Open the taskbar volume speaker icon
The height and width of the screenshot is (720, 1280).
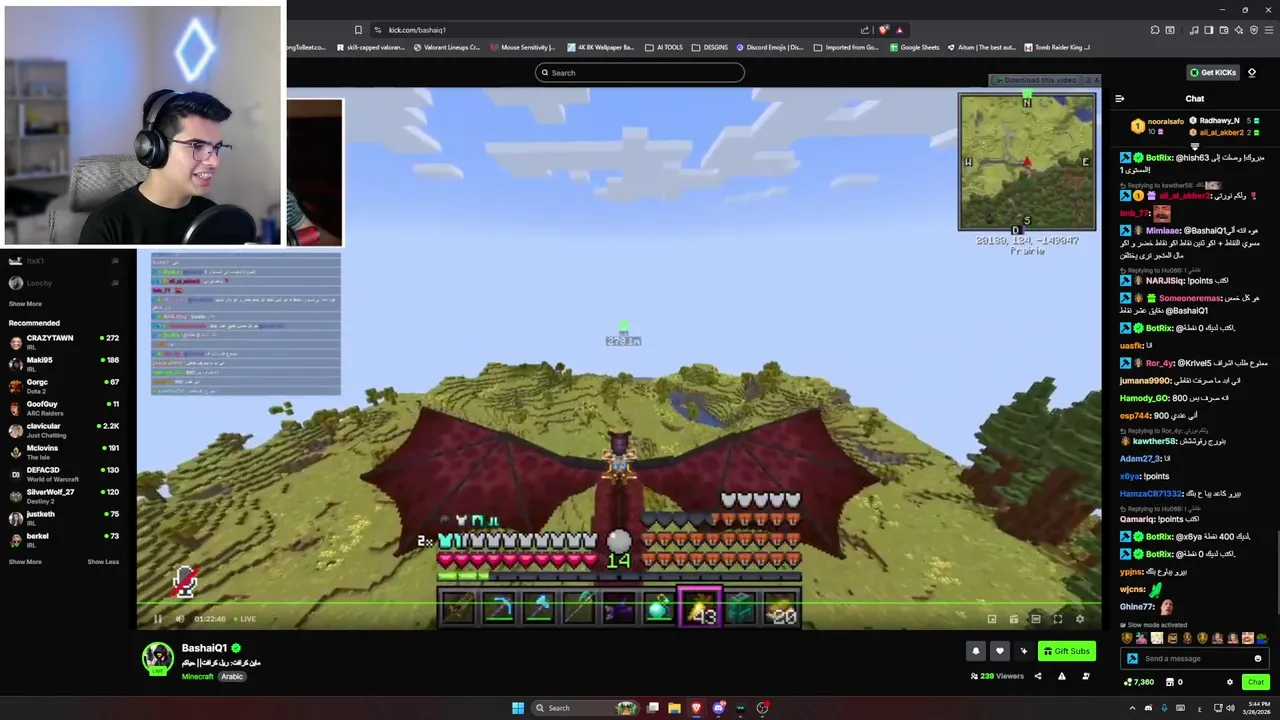coord(1229,708)
